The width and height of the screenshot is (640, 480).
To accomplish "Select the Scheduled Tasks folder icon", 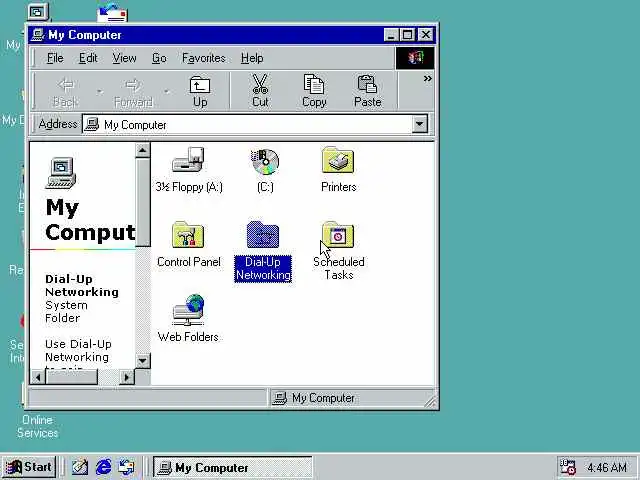I will pos(338,235).
